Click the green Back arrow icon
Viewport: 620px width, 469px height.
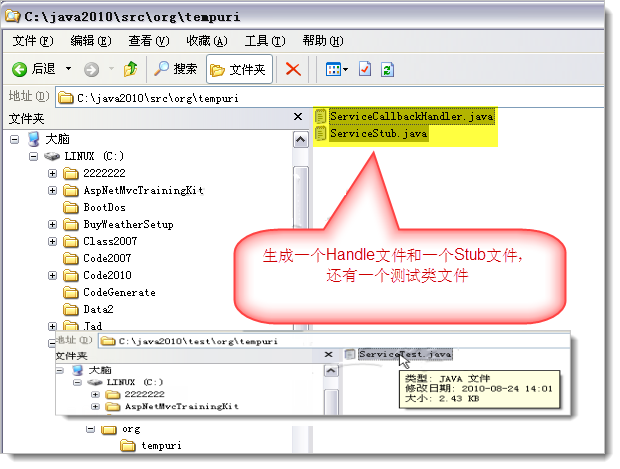(19, 69)
